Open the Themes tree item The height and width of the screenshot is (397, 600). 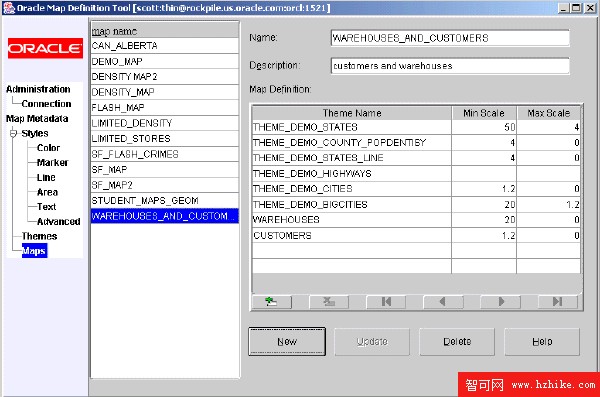[39, 236]
